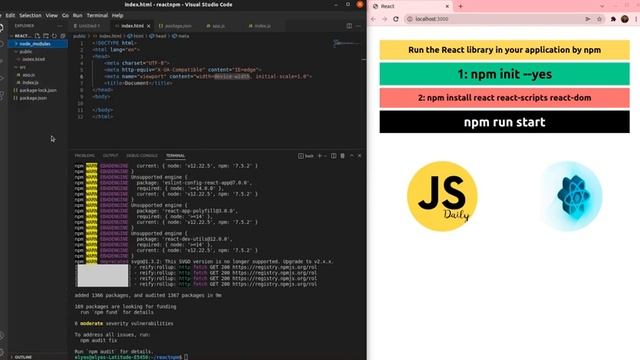Click the black 'npm run start' banner
Viewport: 640px width, 360px height.
[x=504, y=122]
